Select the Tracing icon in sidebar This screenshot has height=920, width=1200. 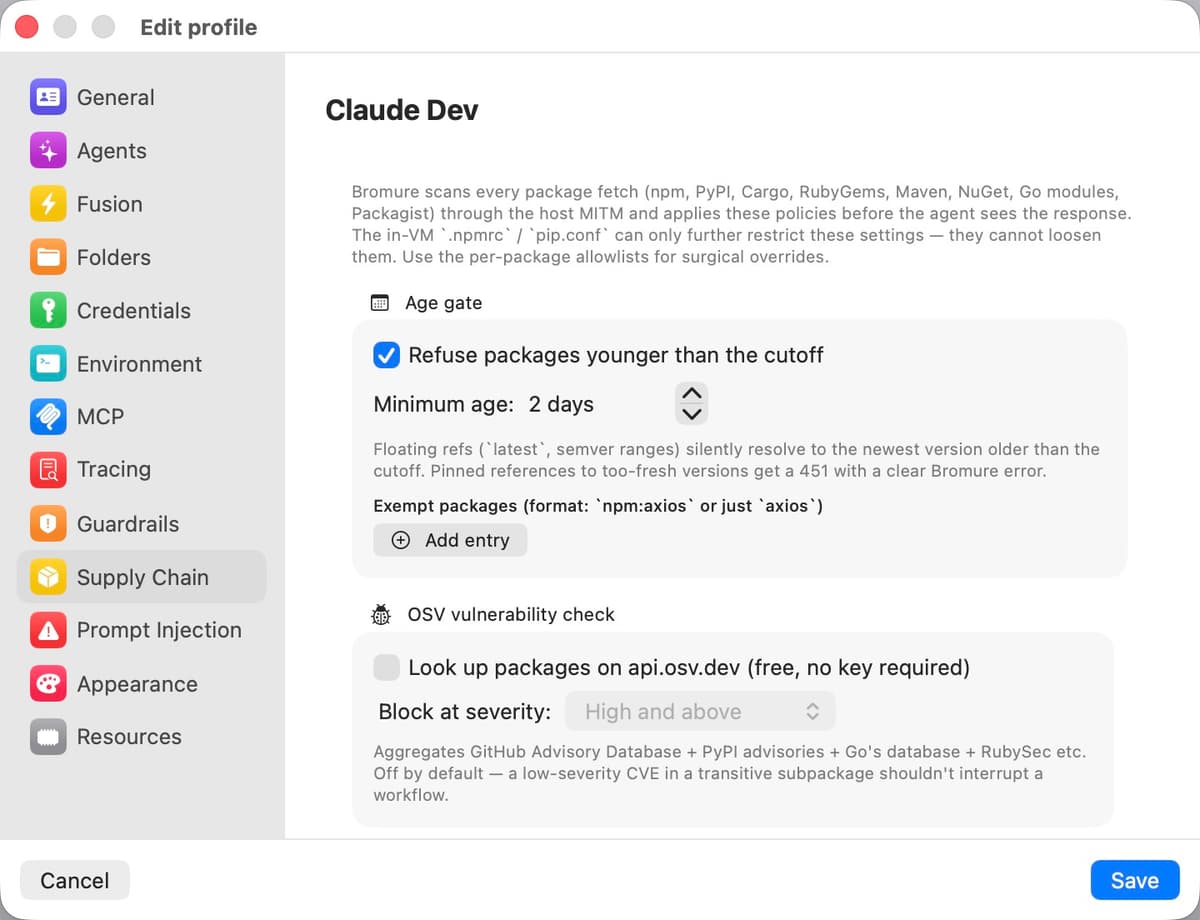pyautogui.click(x=48, y=470)
